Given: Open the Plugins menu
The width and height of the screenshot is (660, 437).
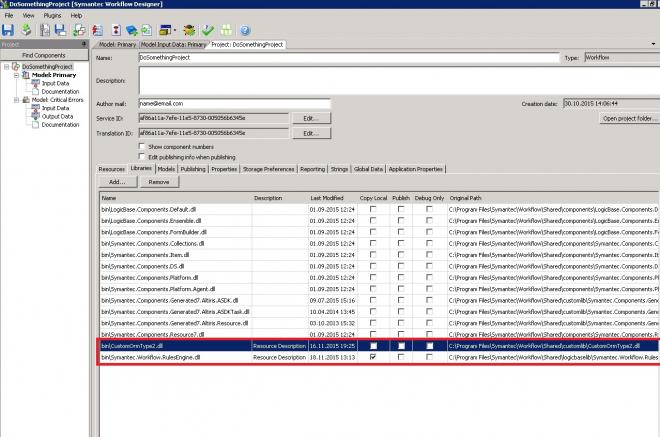Looking at the screenshot, I should click(x=53, y=16).
